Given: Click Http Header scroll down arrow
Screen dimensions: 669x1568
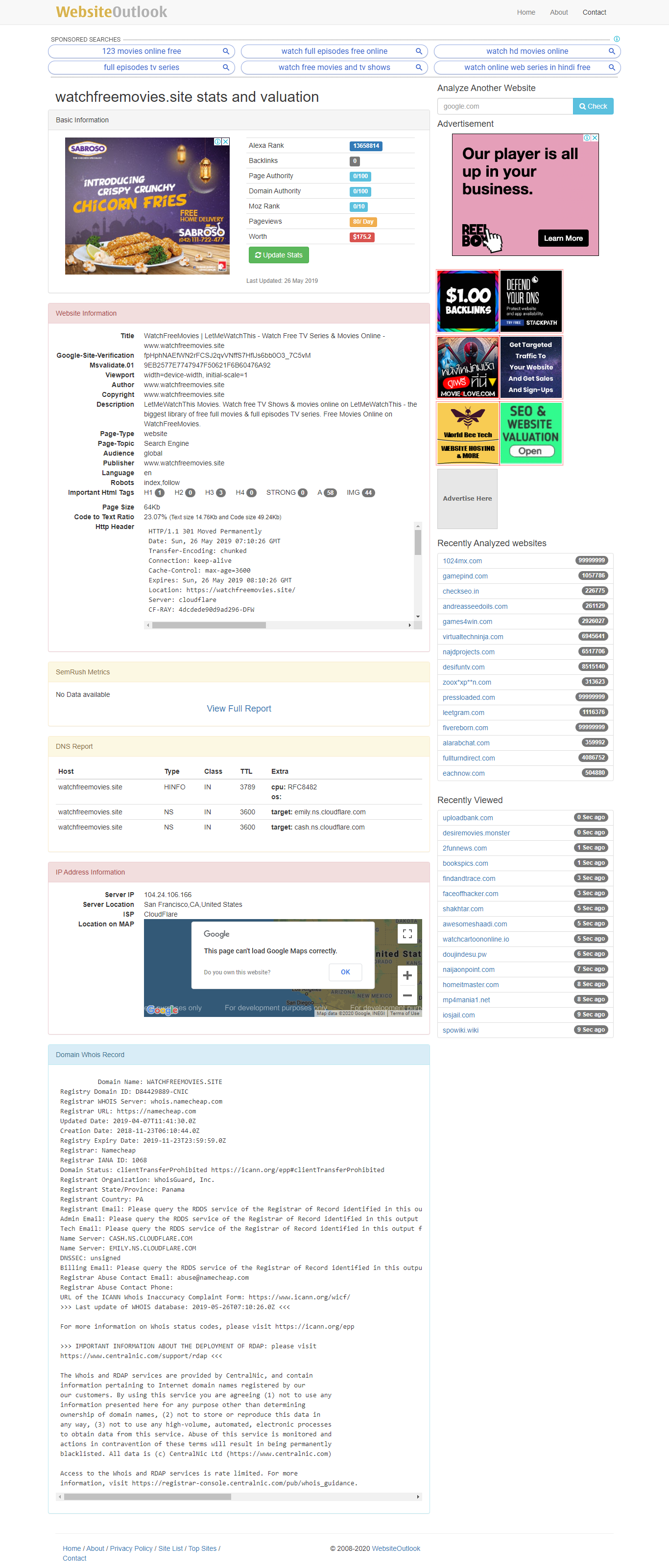Looking at the screenshot, I should click(417, 617).
